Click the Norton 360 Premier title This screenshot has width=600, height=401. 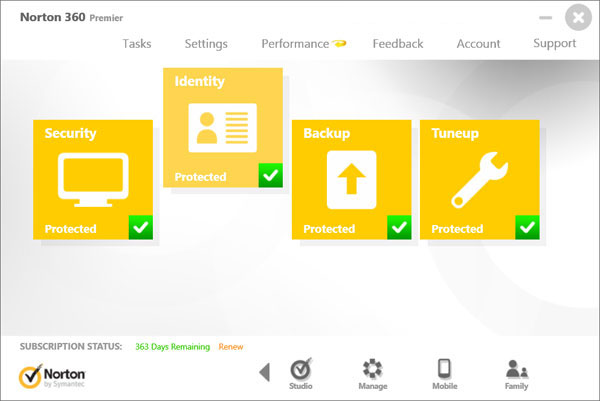tap(72, 17)
